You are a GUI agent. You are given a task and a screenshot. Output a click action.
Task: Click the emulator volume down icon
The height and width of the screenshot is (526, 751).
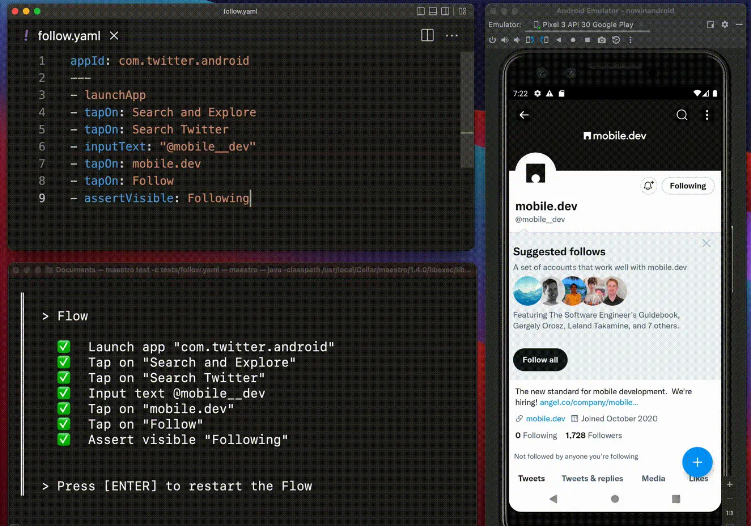517,40
